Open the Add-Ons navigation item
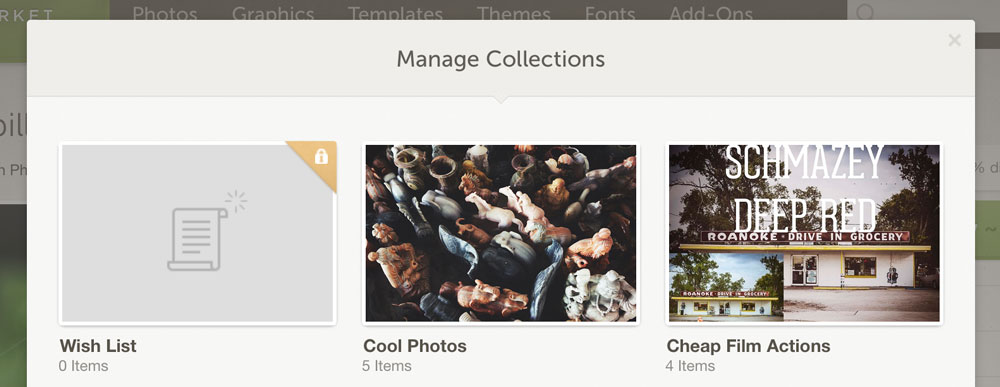1000x387 pixels. 711,14
